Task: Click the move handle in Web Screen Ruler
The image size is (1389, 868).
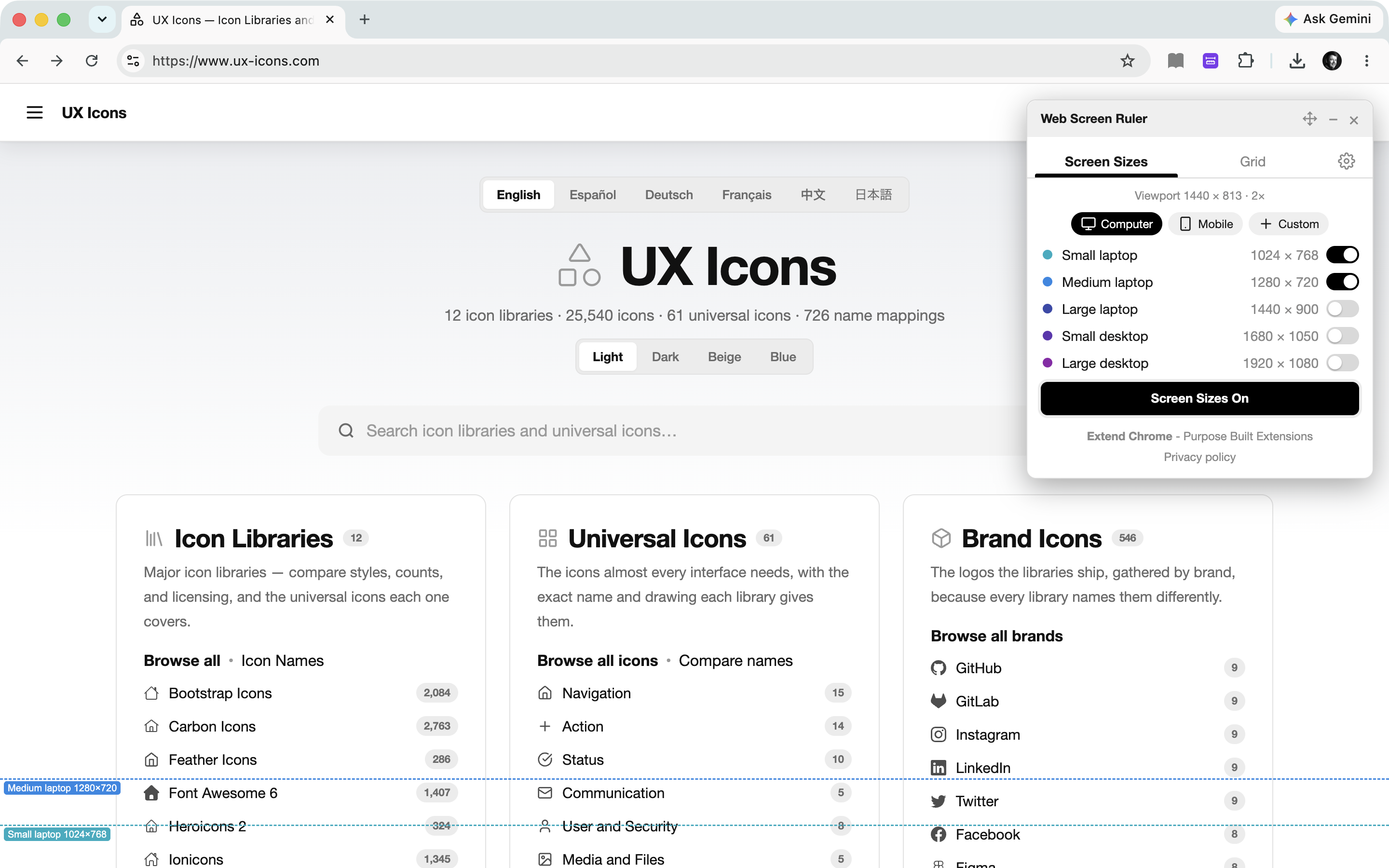Action: pyautogui.click(x=1310, y=119)
